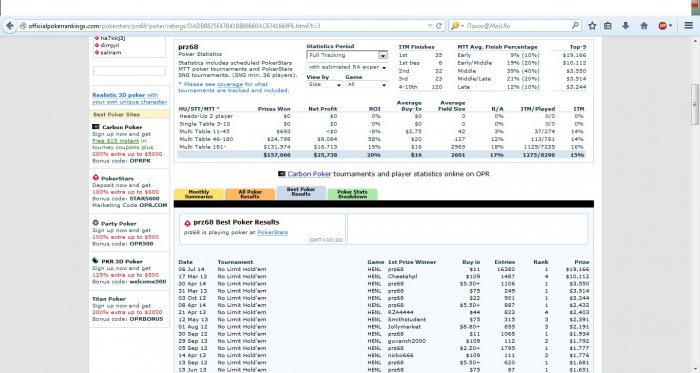Image resolution: width=700 pixels, height=373 pixels.
Task: Click total Prizes Won $157,066
Action: (277, 155)
